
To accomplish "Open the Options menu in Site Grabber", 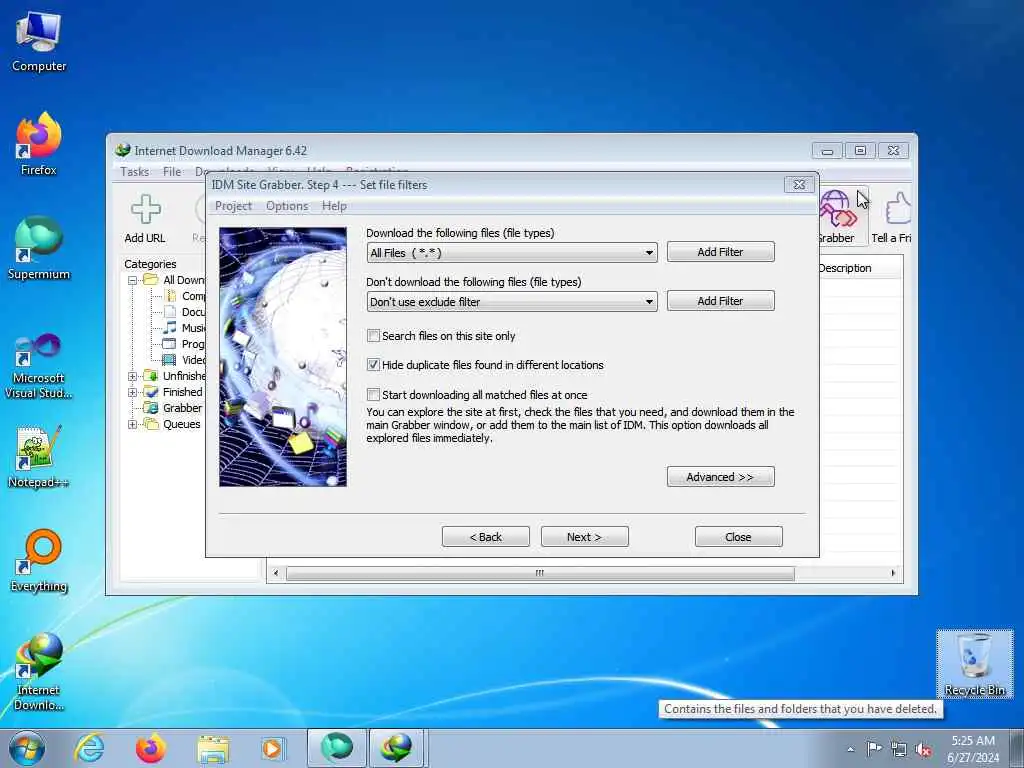I will pos(287,206).
